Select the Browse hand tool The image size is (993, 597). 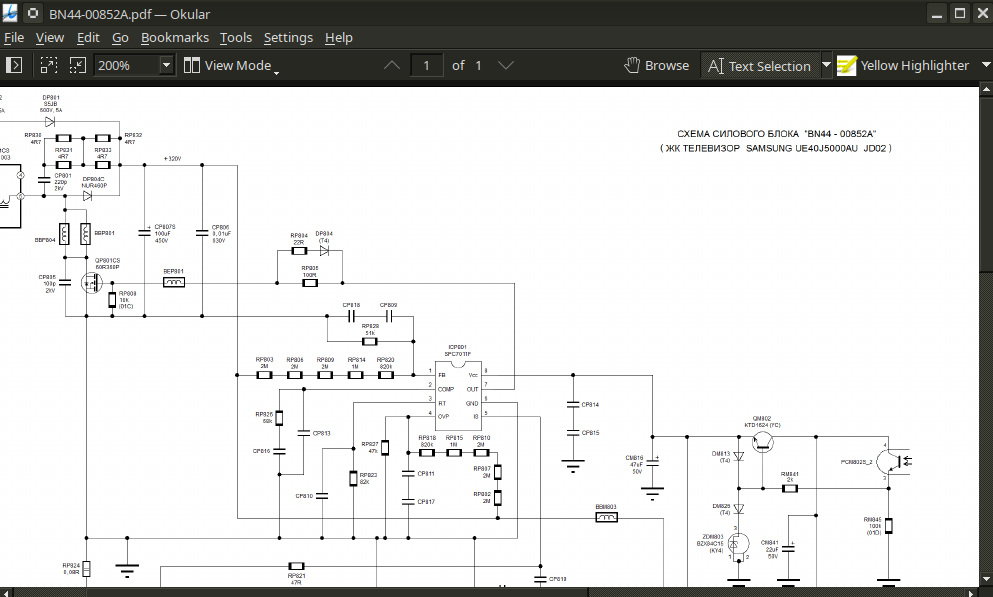657,65
